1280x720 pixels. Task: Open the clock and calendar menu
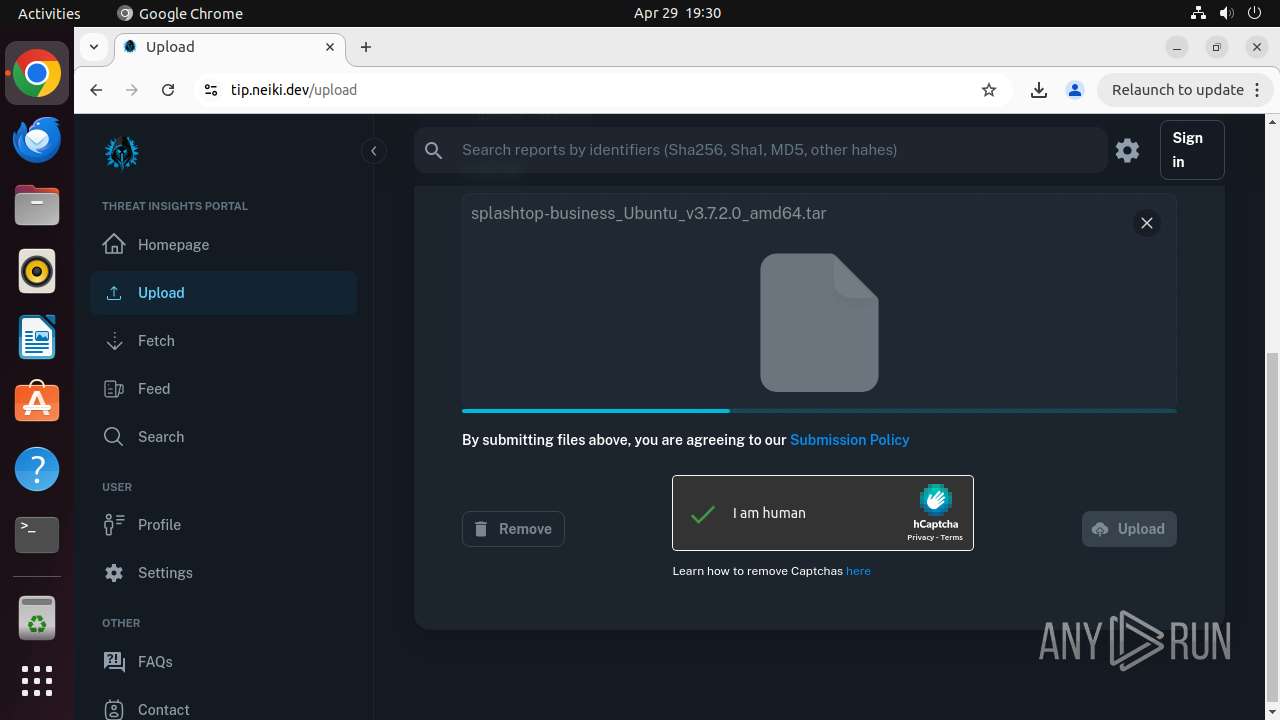pos(677,13)
